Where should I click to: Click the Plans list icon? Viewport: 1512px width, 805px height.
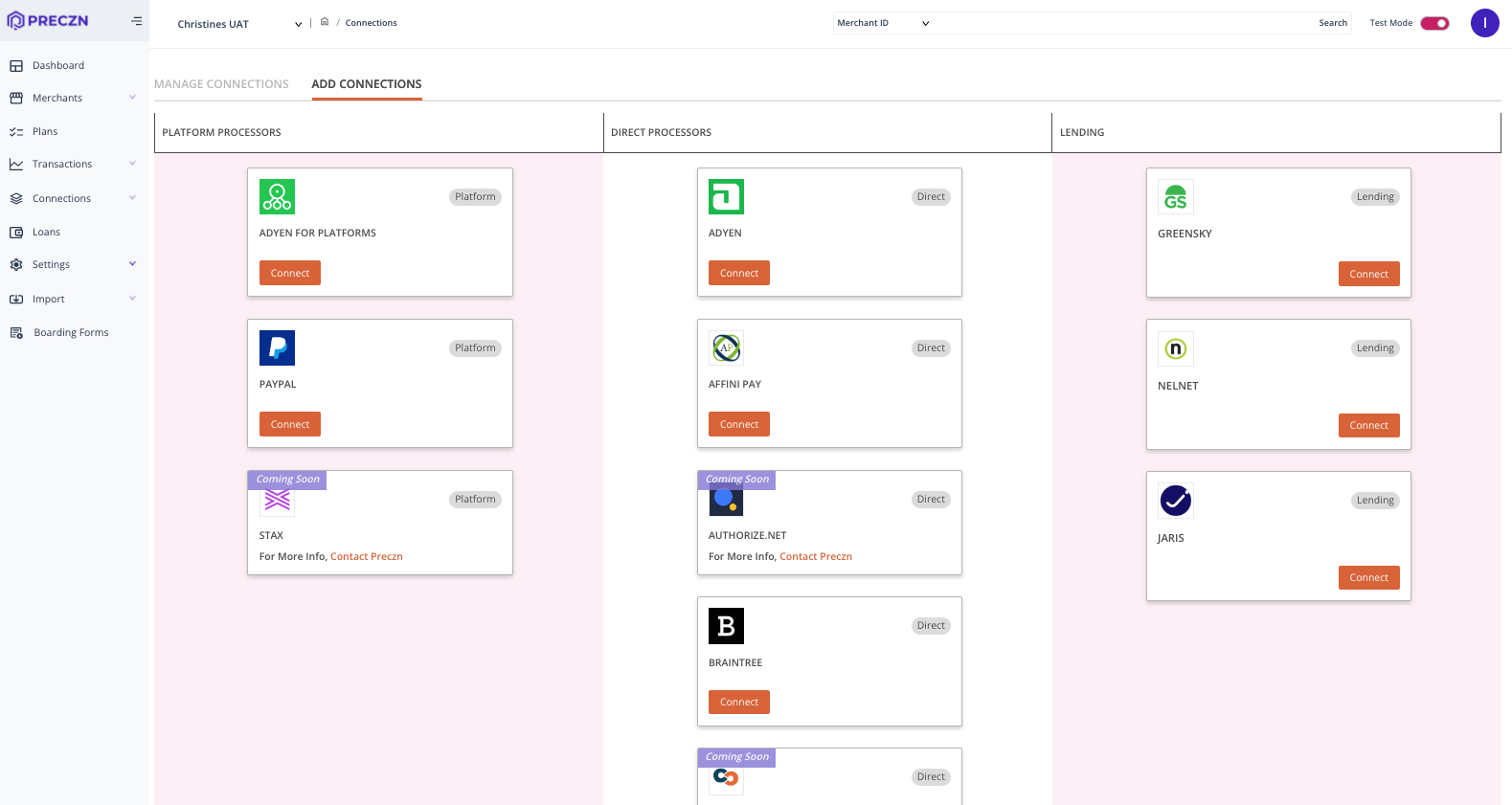point(16,132)
